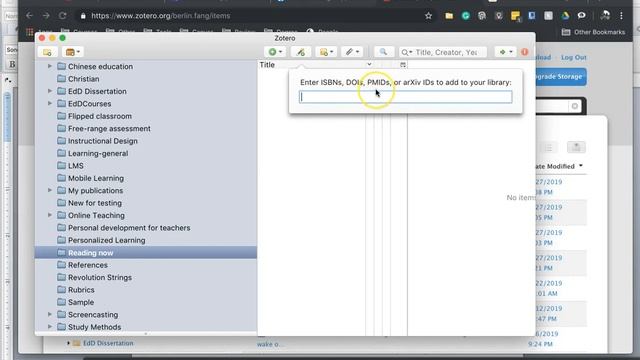The width and height of the screenshot is (640, 360).
Task: Reload the page in Chrome
Action: click(x=62, y=16)
